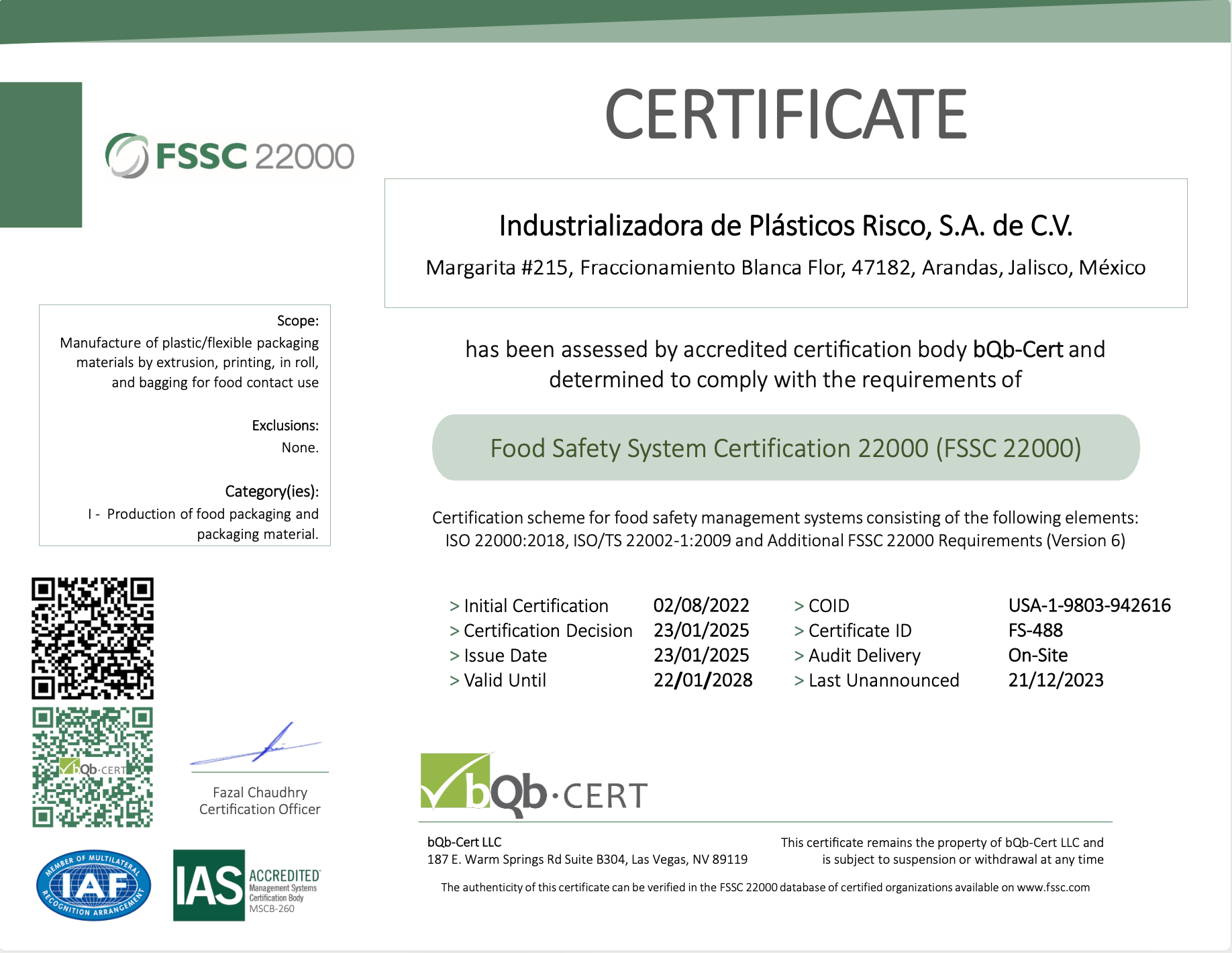The width and height of the screenshot is (1232, 953).
Task: Select the date 02/08/2022
Action: pos(701,605)
